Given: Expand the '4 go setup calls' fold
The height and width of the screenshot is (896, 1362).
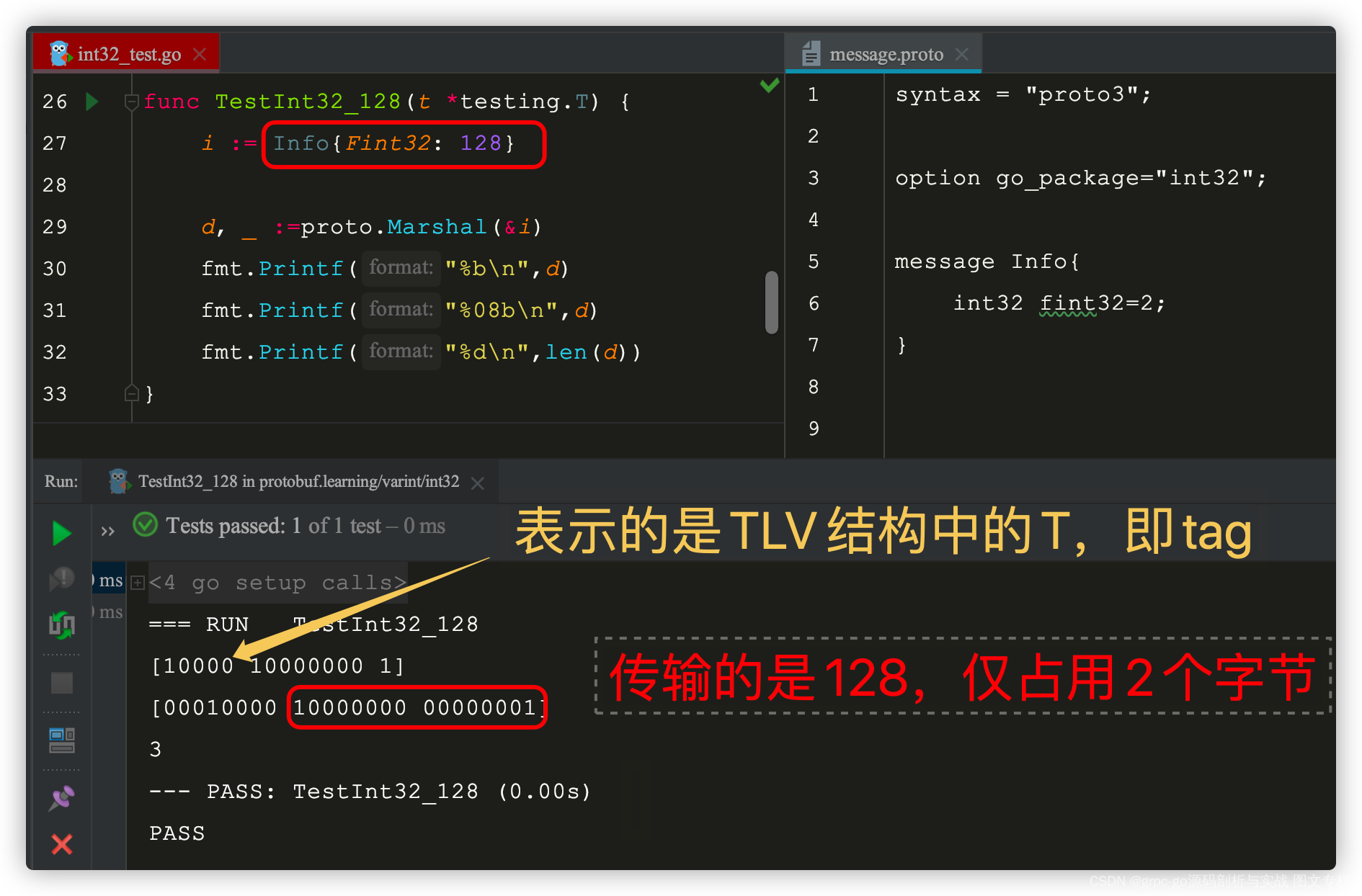Looking at the screenshot, I should pos(138,582).
